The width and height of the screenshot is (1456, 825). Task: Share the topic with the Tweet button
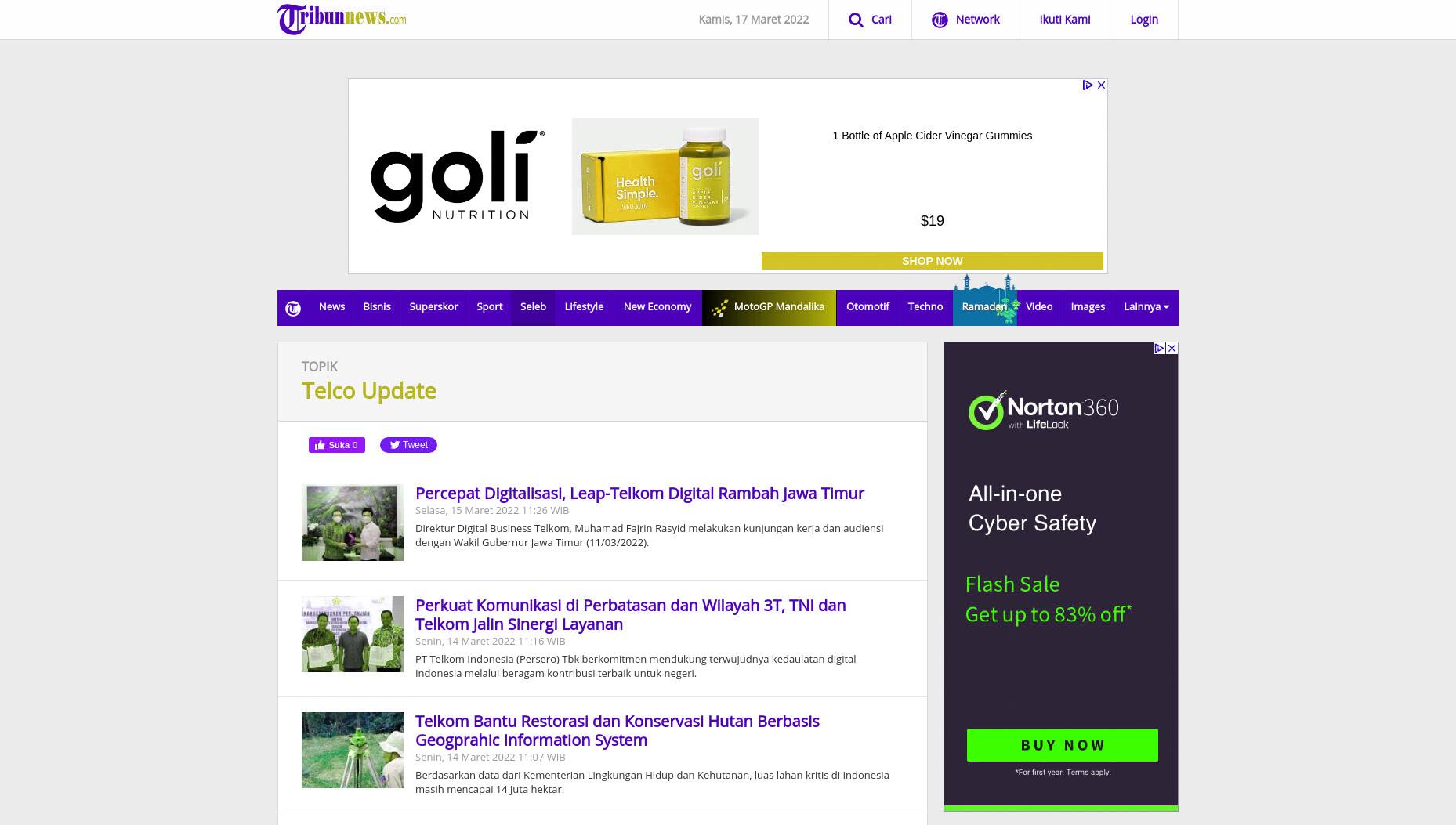[408, 445]
